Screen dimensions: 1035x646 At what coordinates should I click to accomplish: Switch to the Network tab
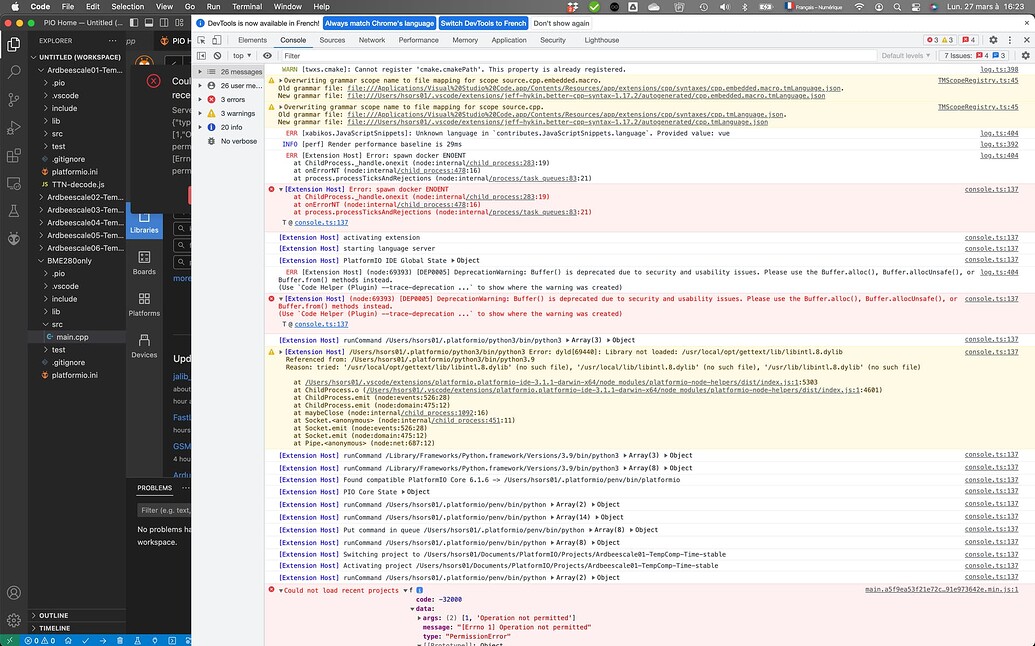(x=372, y=40)
